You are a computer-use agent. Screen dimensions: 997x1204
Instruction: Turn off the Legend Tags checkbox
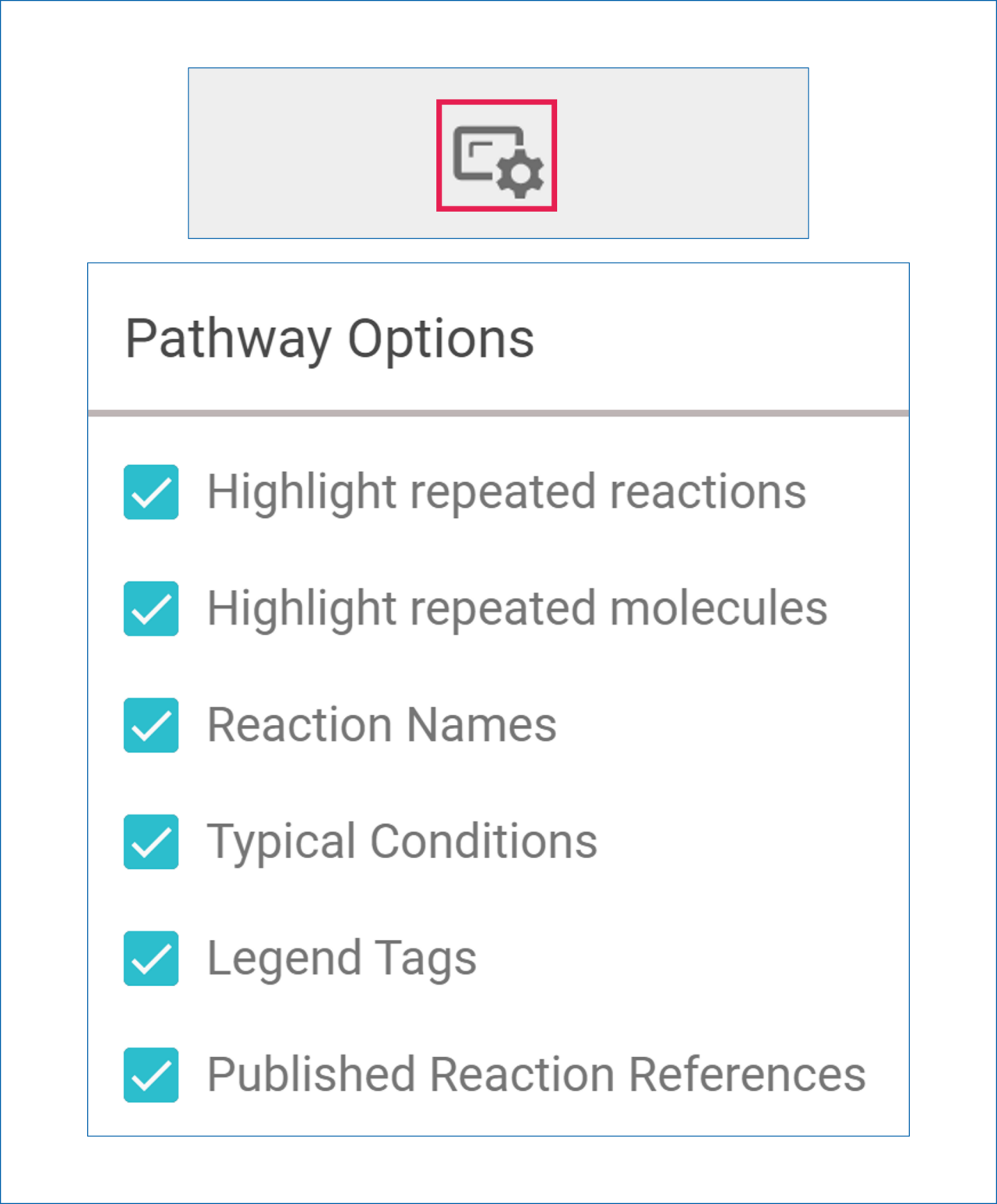click(x=151, y=958)
